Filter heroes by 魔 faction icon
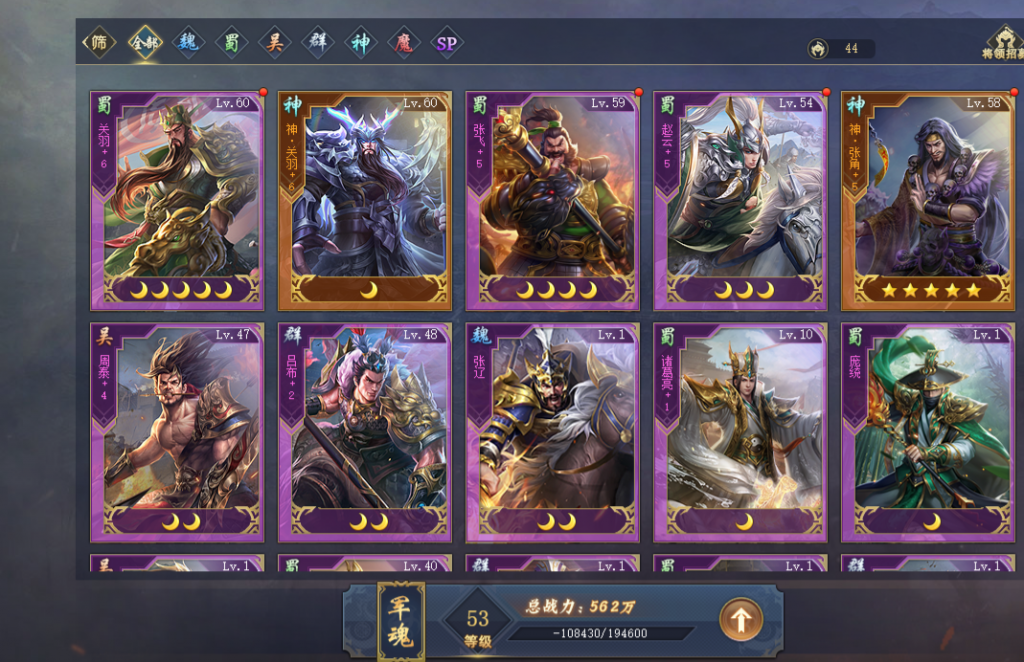 coord(404,42)
